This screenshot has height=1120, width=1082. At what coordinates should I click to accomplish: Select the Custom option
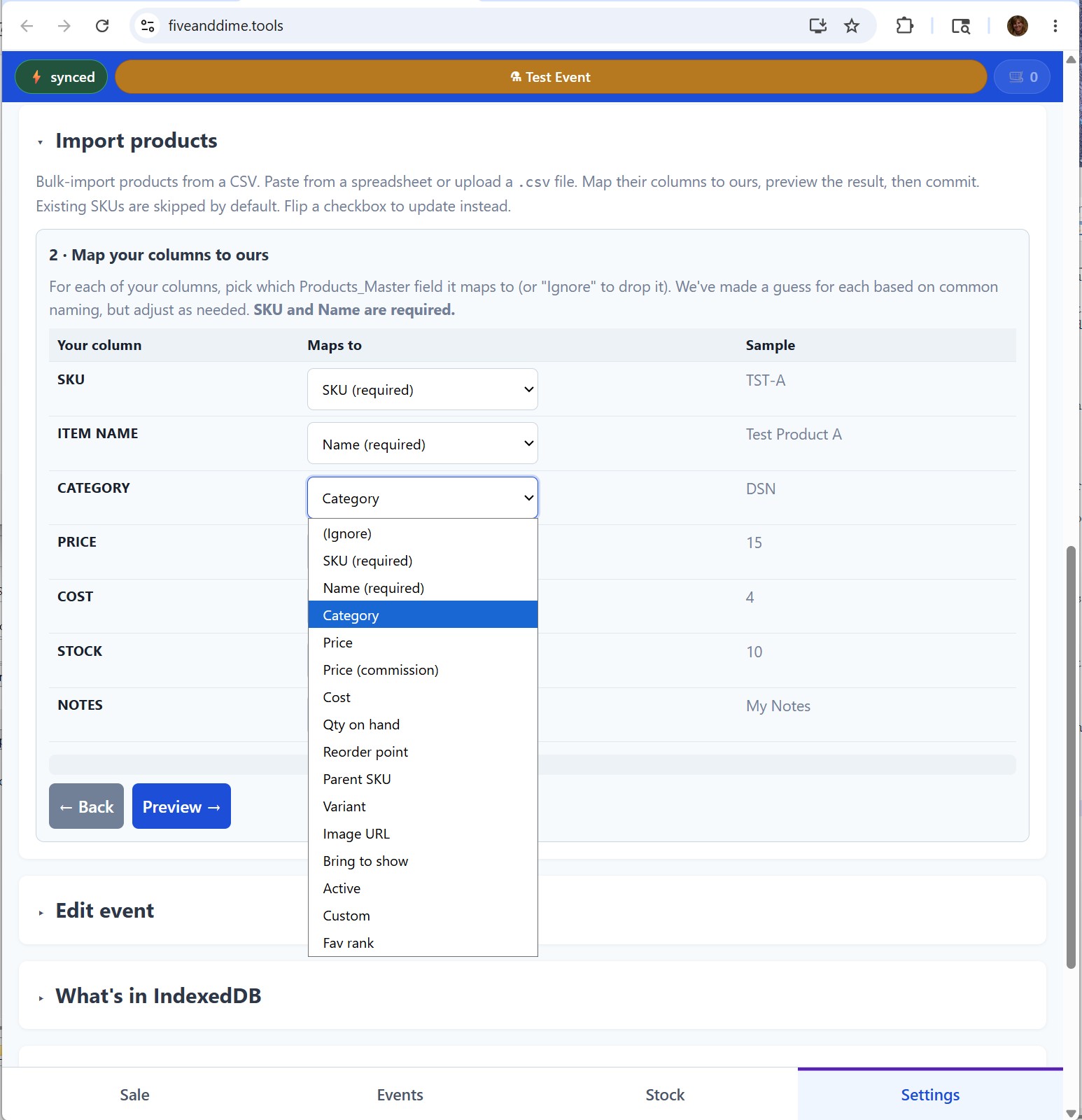423,916
